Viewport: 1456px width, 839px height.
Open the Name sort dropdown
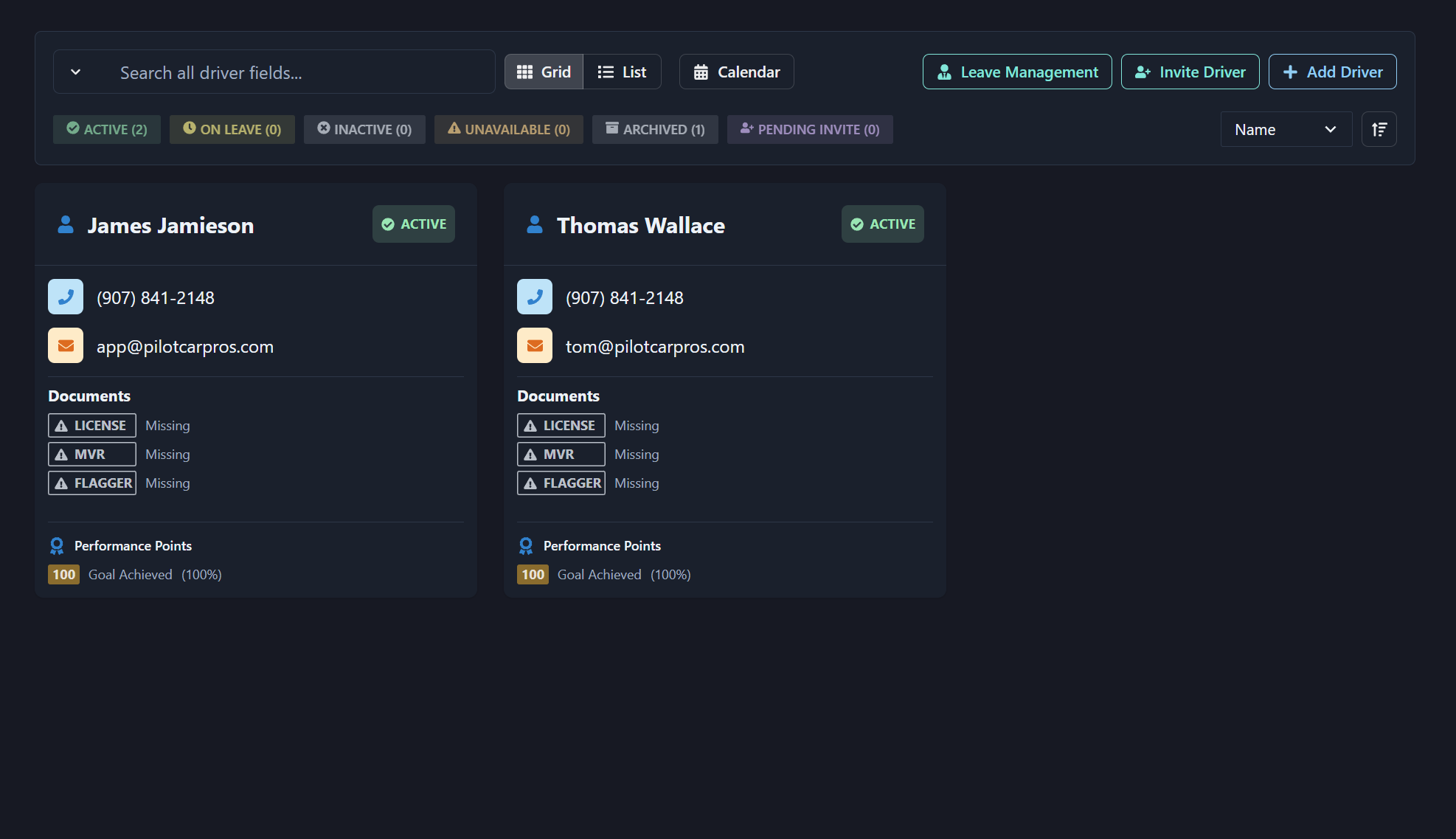(x=1286, y=130)
